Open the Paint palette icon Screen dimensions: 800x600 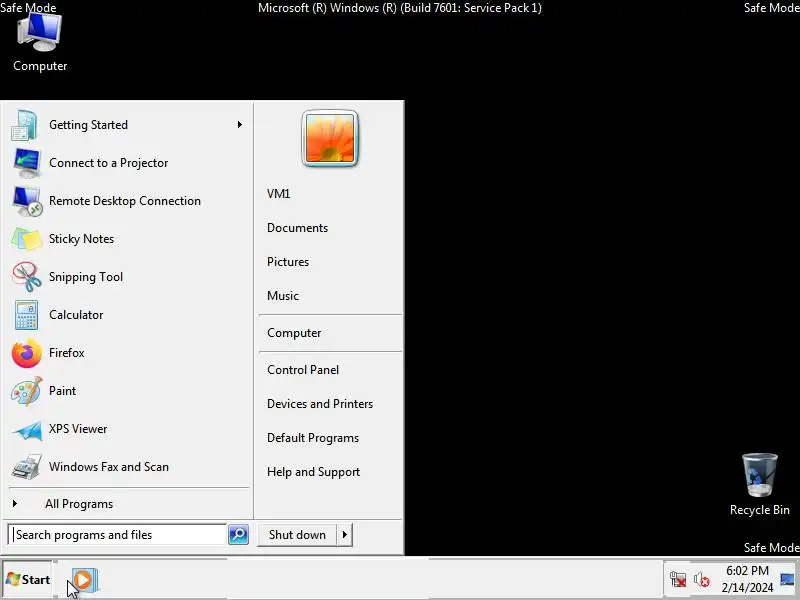click(27, 391)
